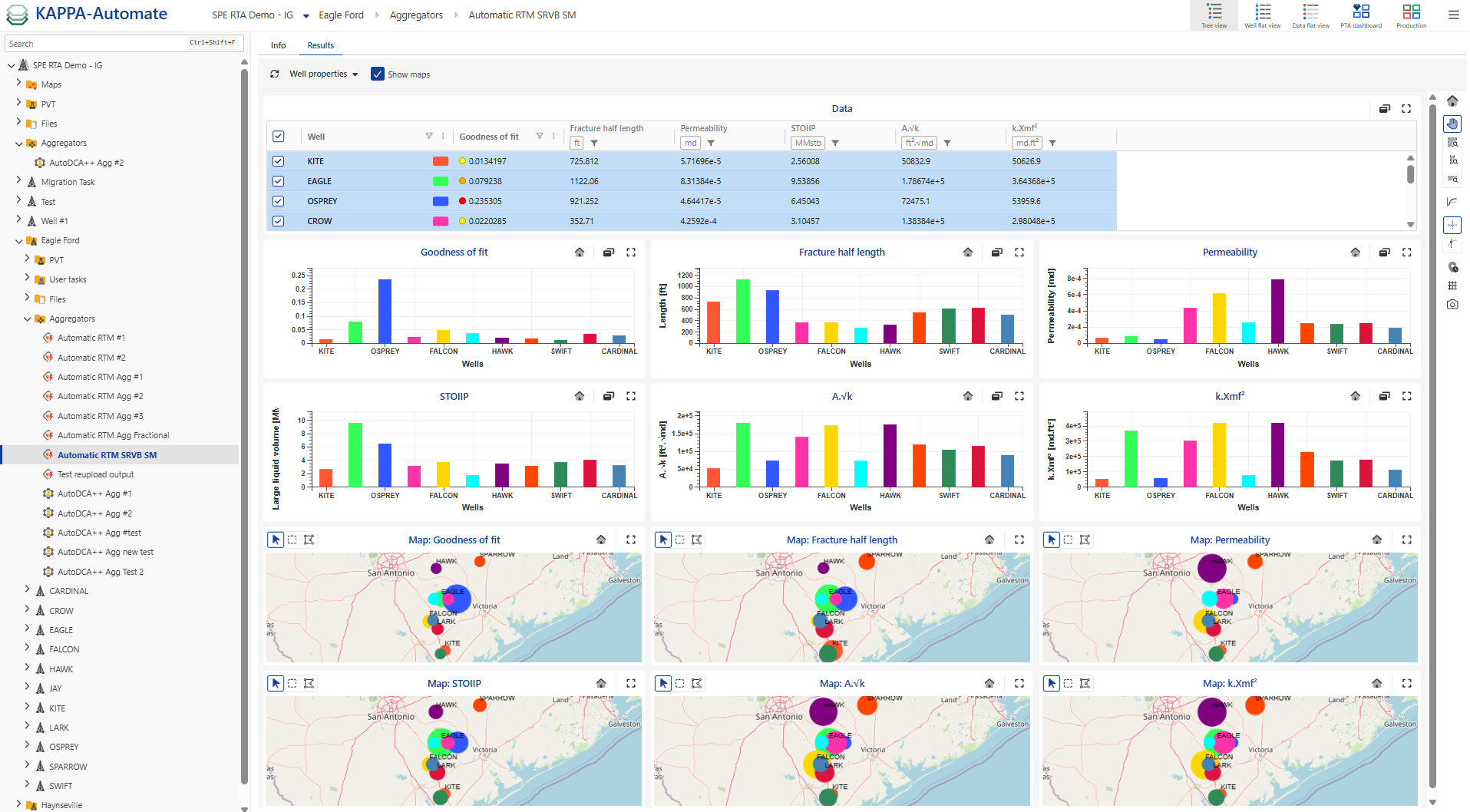Open the ft unit selector for Fracture half length
This screenshot has width=1470, height=812.
pyautogui.click(x=577, y=144)
